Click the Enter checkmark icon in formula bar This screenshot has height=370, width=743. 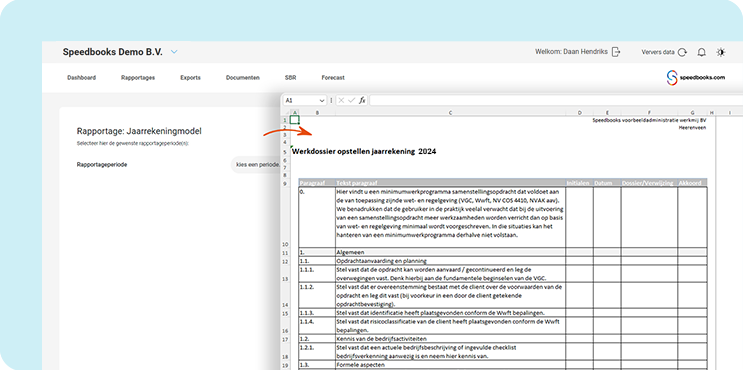pyautogui.click(x=351, y=100)
